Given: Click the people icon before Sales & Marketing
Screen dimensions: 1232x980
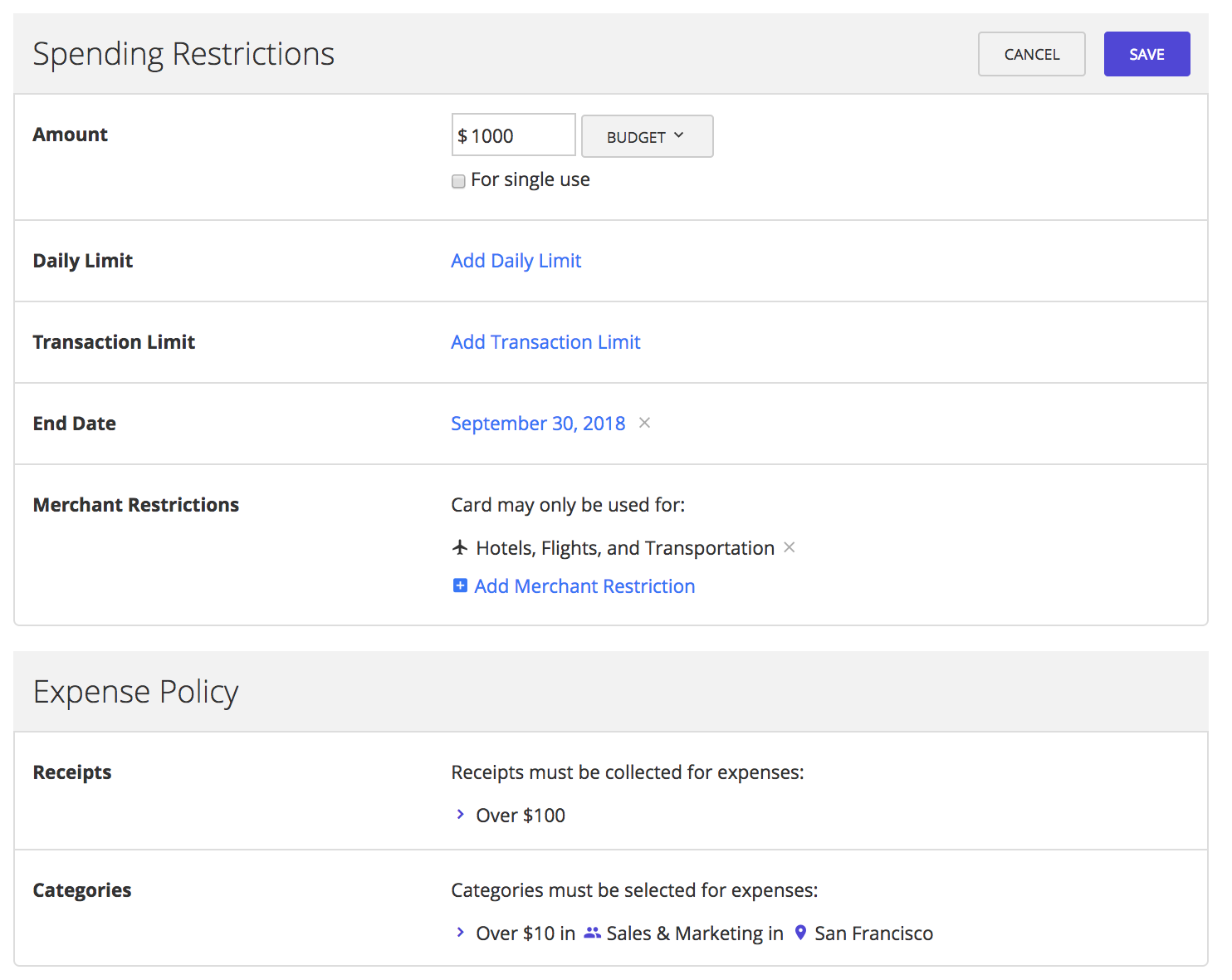Looking at the screenshot, I should pyautogui.click(x=592, y=933).
